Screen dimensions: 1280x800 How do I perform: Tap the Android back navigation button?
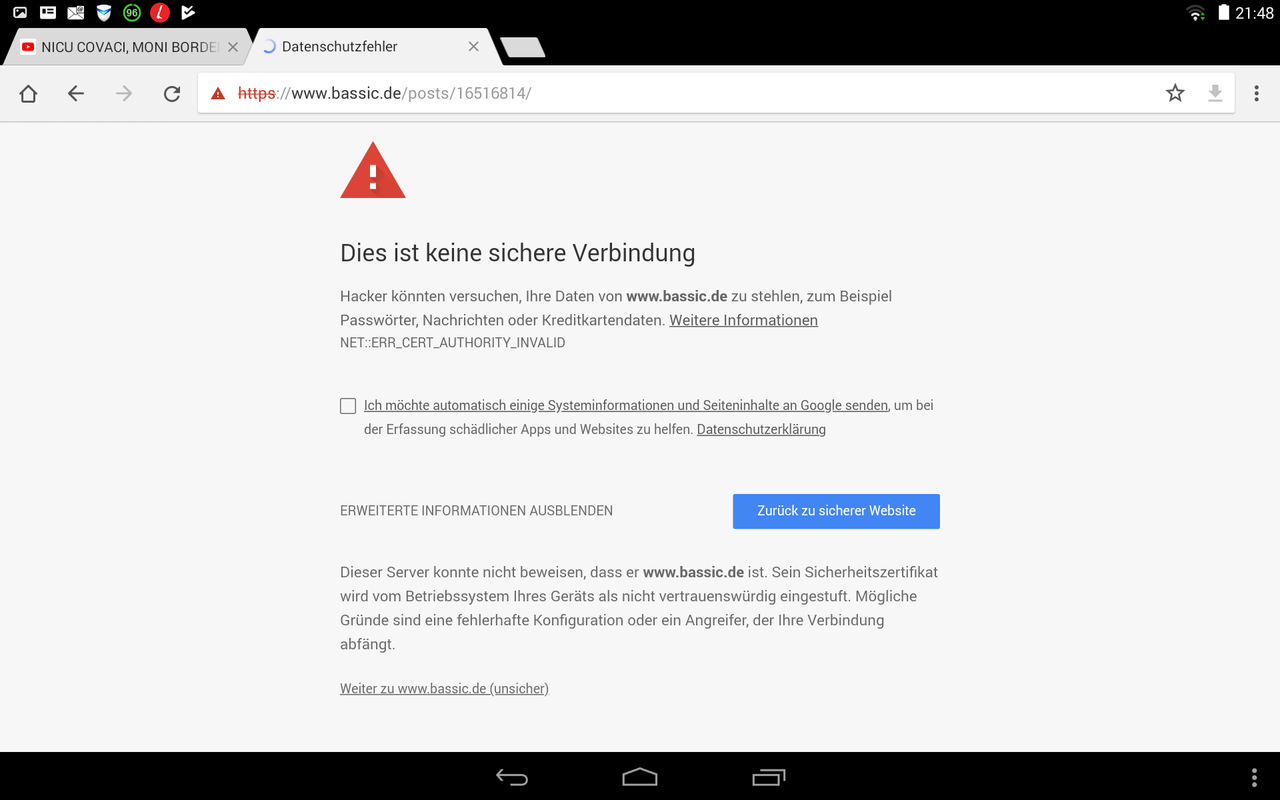(x=512, y=777)
